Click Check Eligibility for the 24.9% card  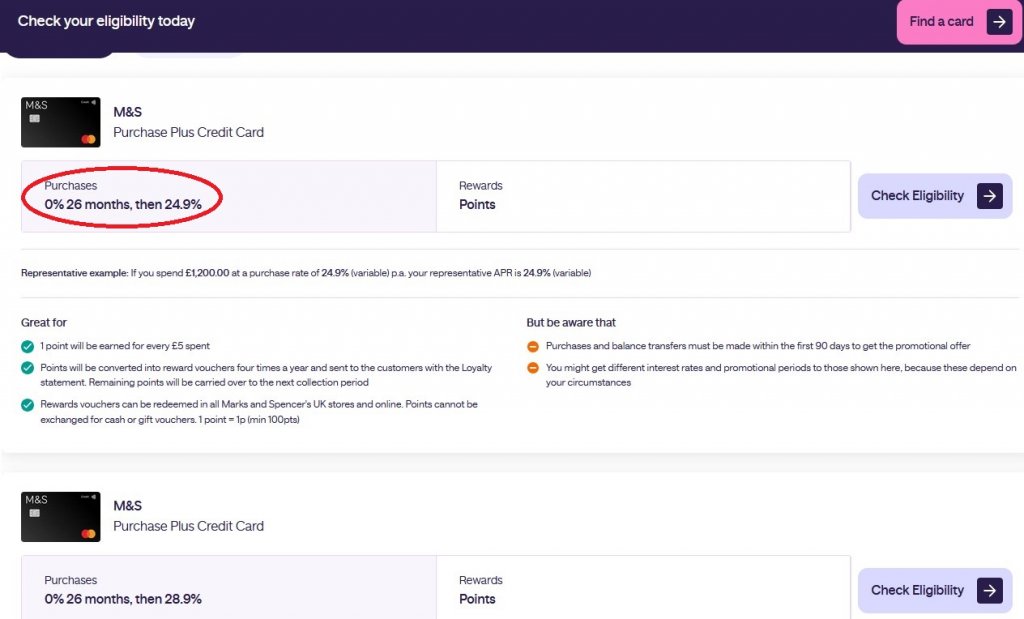935,196
